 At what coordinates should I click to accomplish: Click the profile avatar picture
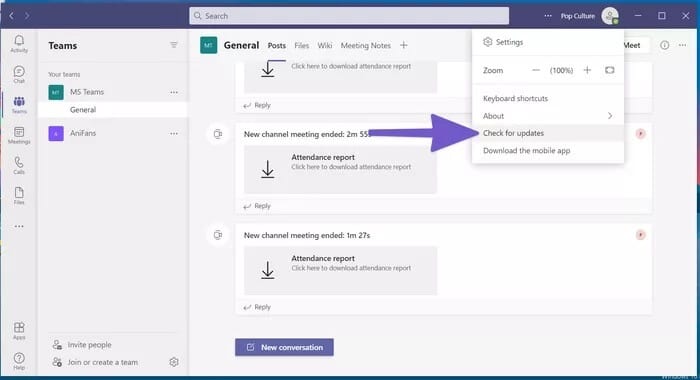(x=610, y=16)
